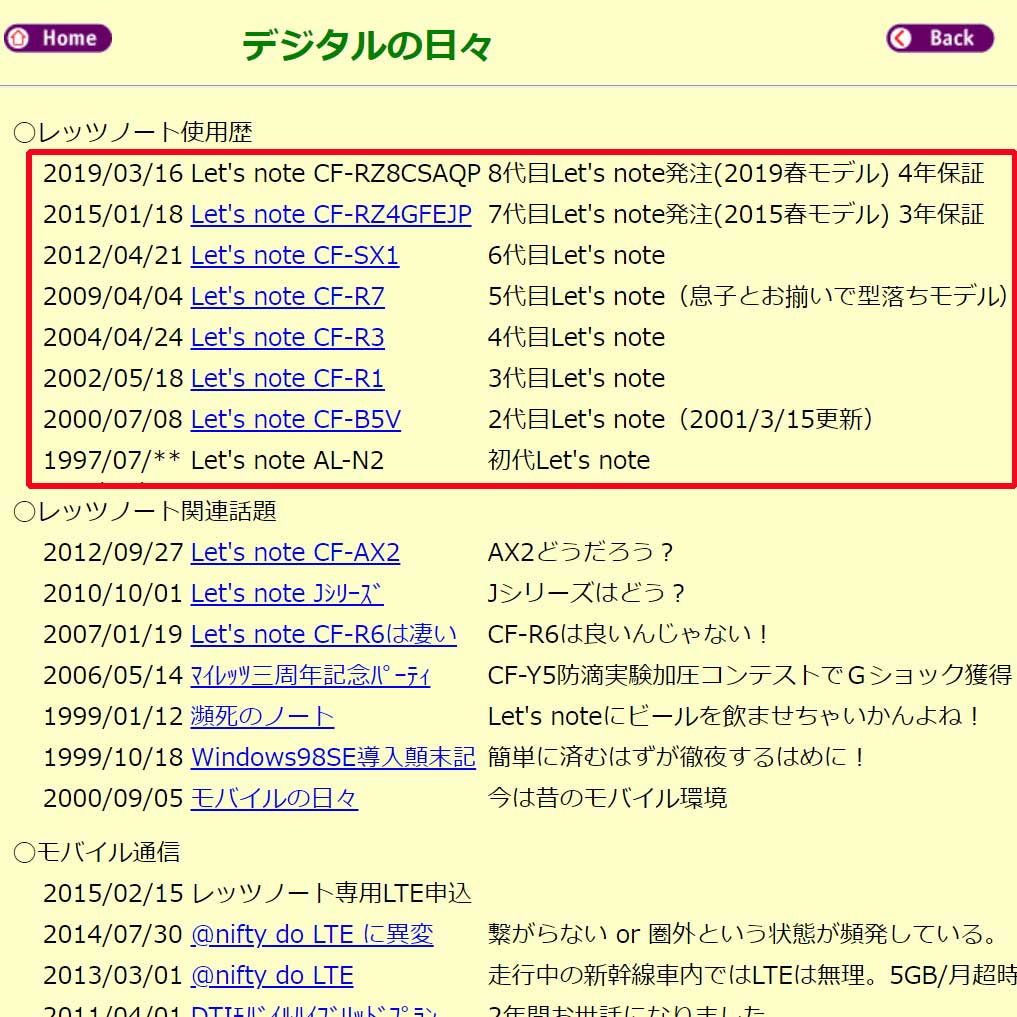Open the @nifty do LTE に異変 link
The height and width of the screenshot is (1017, 1017).
[x=312, y=934]
